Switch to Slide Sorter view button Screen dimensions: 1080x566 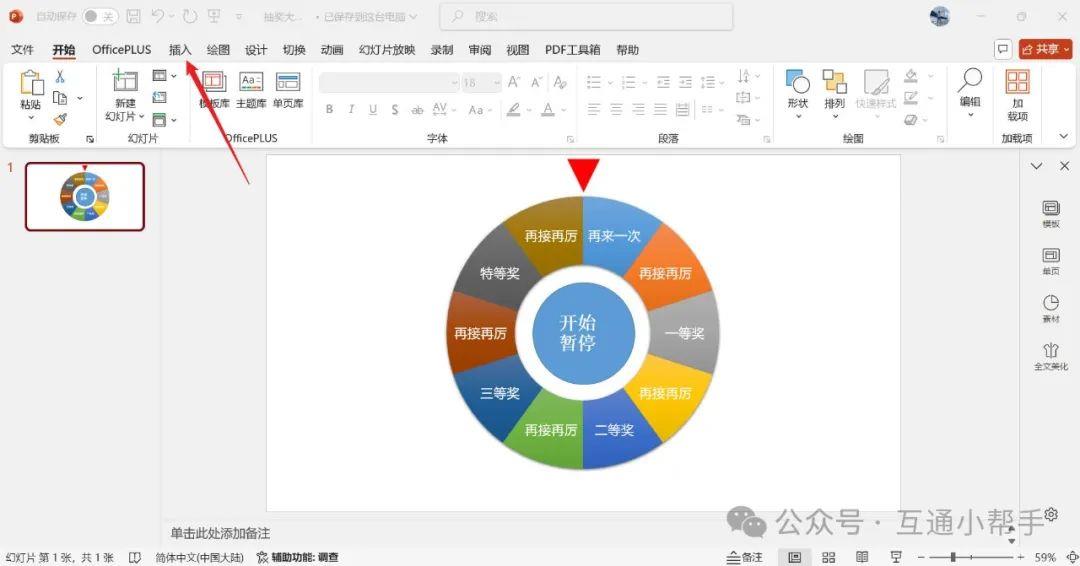pos(829,557)
